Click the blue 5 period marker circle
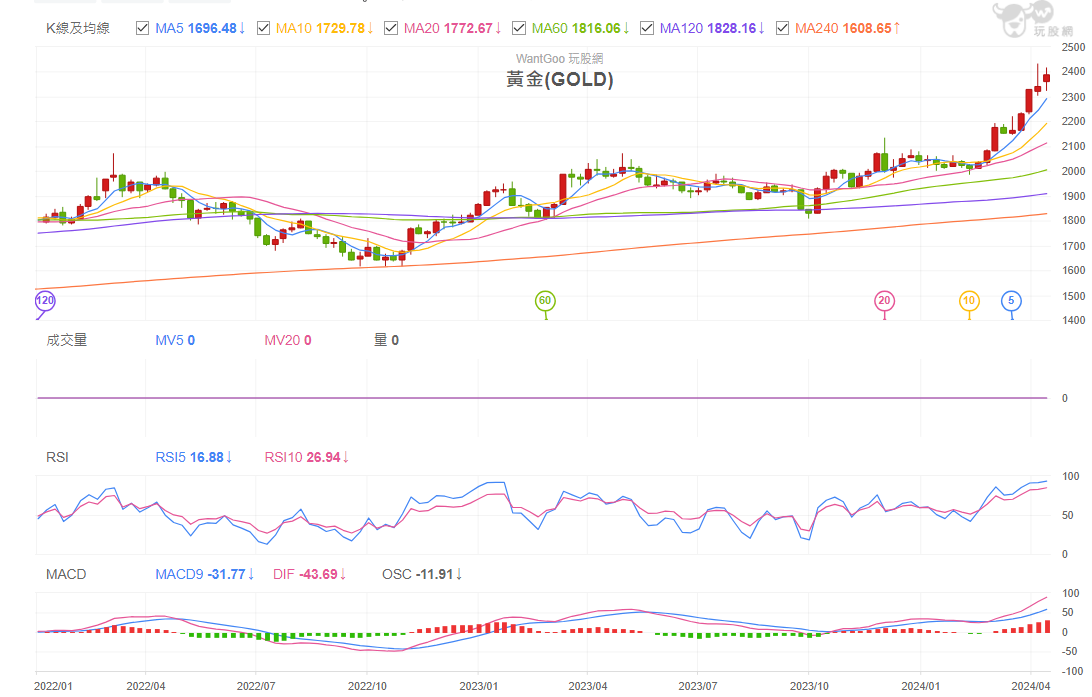Image resolution: width=1092 pixels, height=697 pixels. 1012,300
